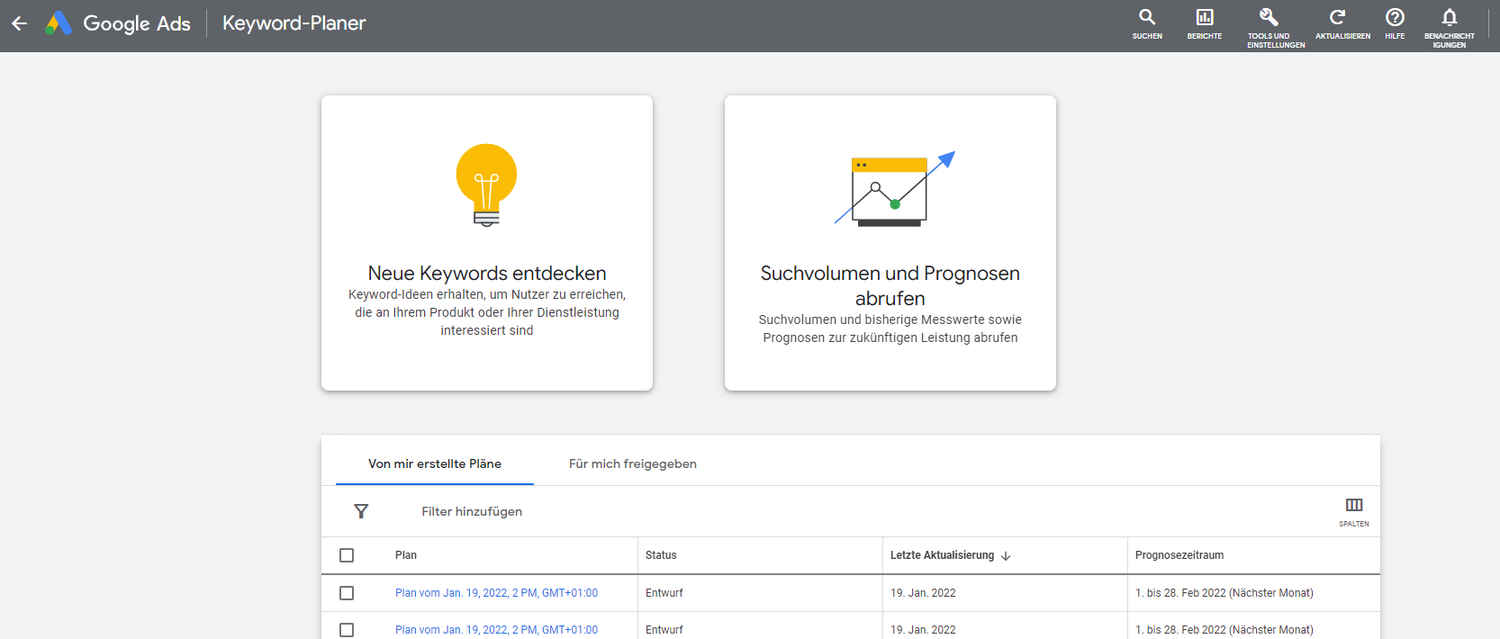Screen dimensions: 1500x639
Task: Switch to Für mich freigegeben tab
Action: pos(632,464)
